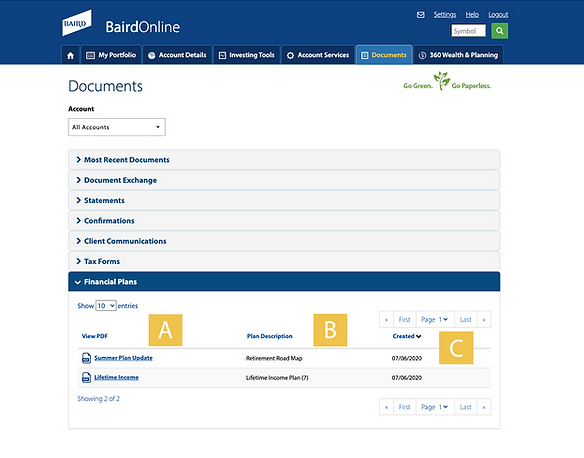Expand the Statements section

[284, 200]
